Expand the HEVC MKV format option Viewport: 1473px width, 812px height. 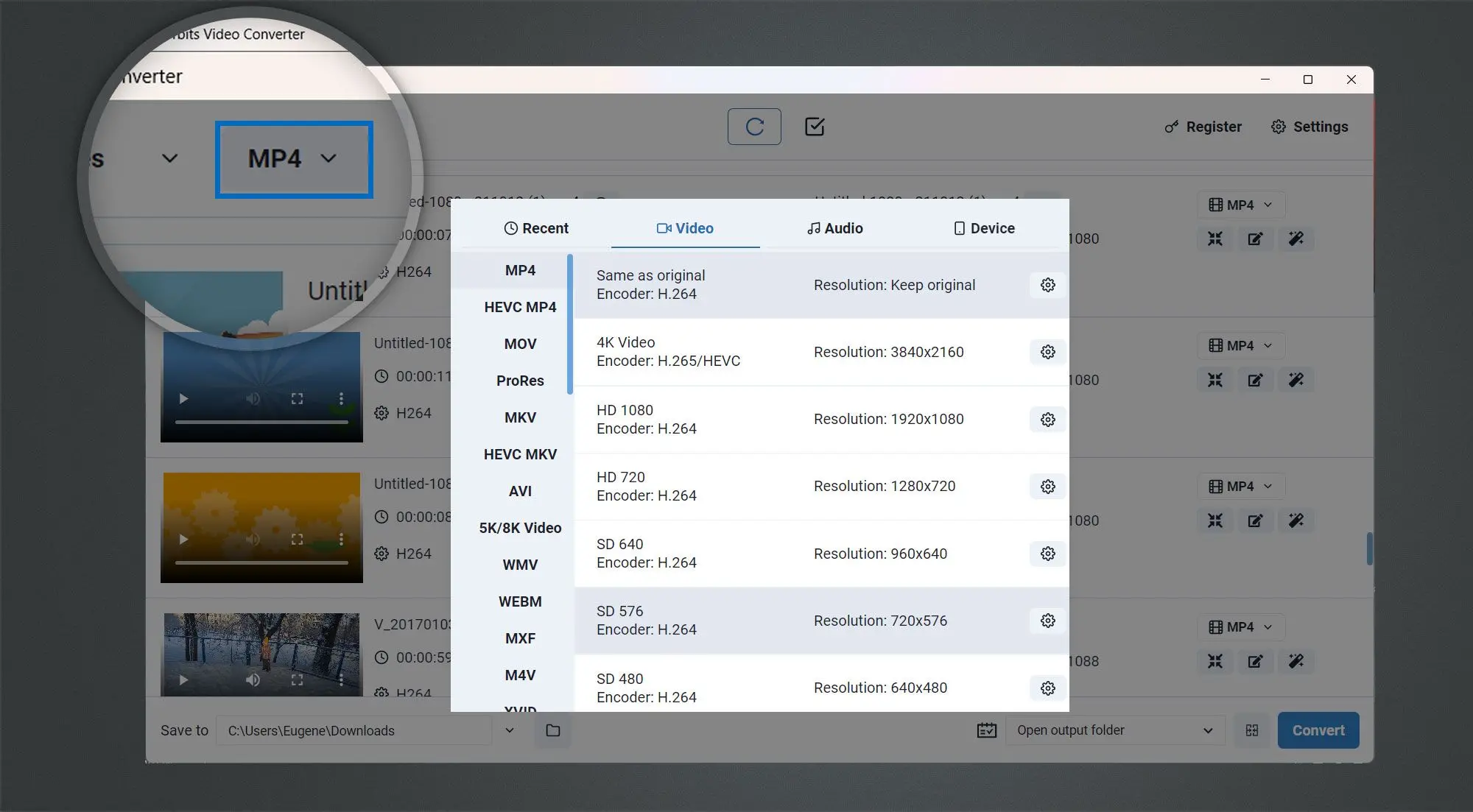click(x=519, y=454)
